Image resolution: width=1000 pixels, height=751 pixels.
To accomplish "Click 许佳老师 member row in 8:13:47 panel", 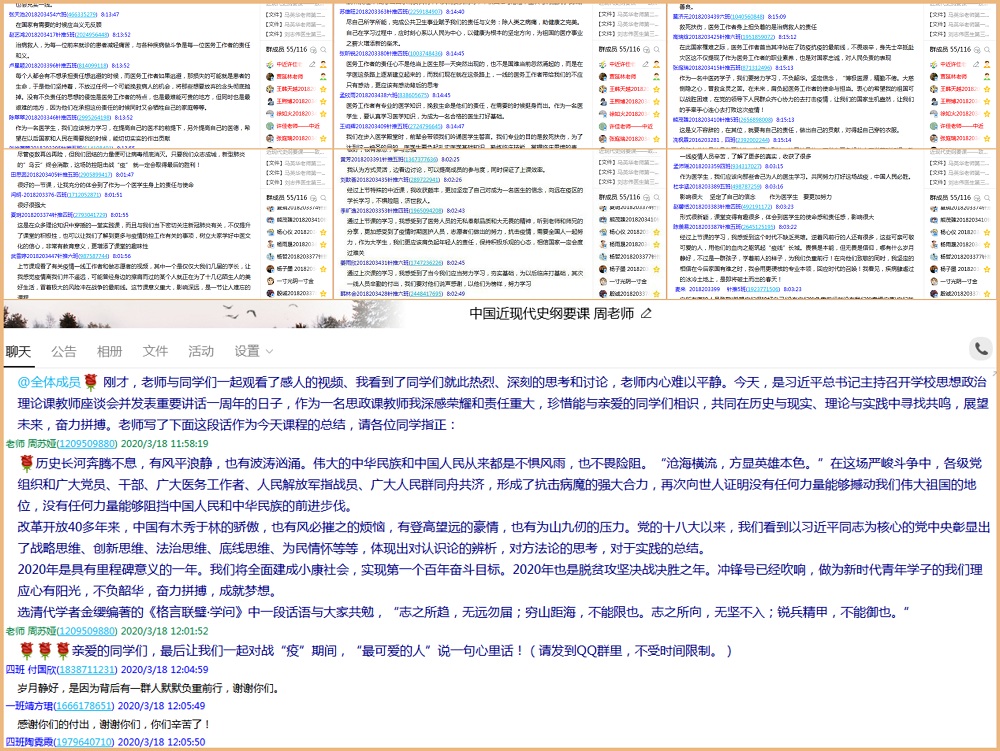I will point(297,126).
